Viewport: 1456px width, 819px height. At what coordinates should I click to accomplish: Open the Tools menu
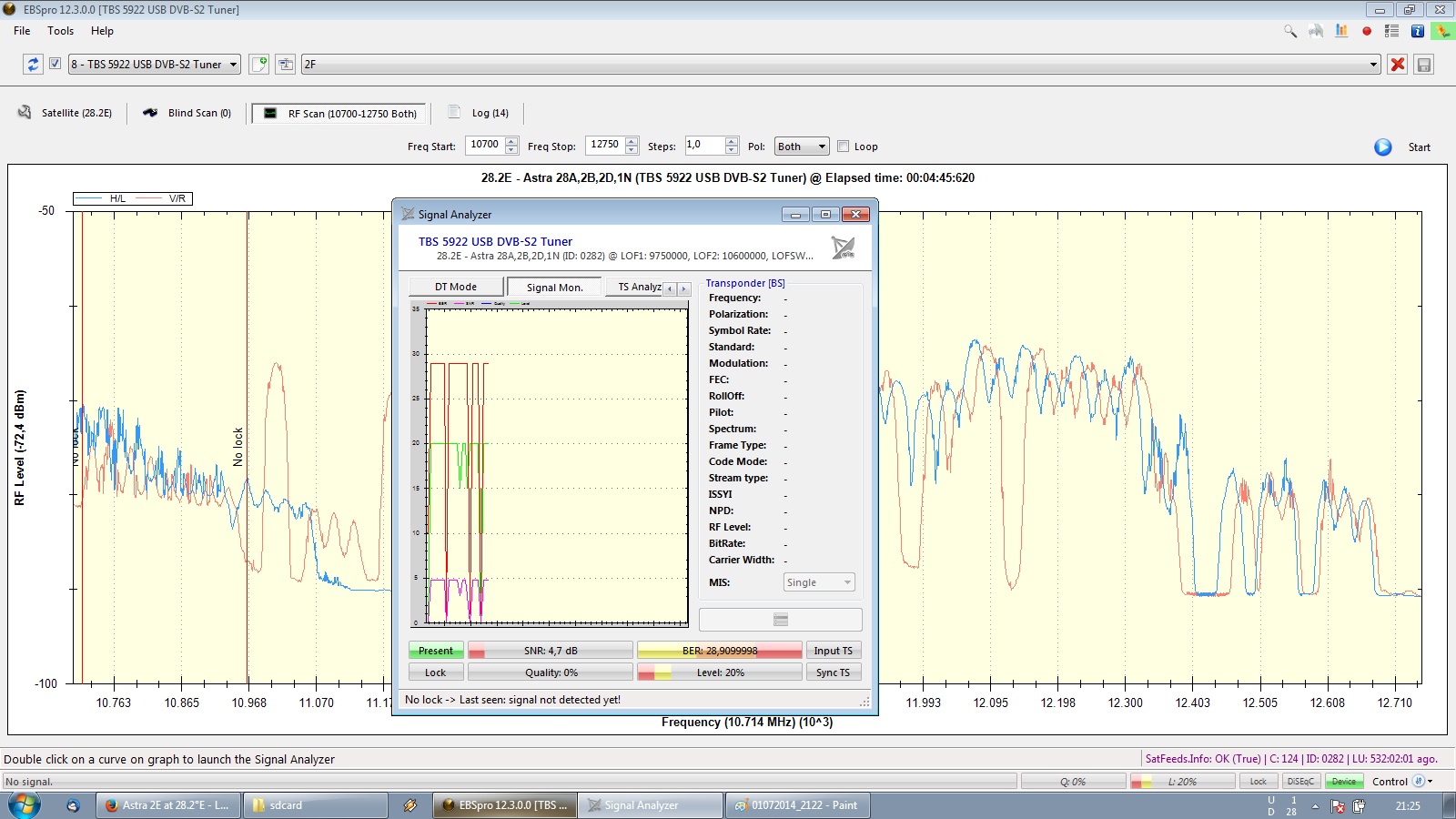[61, 31]
